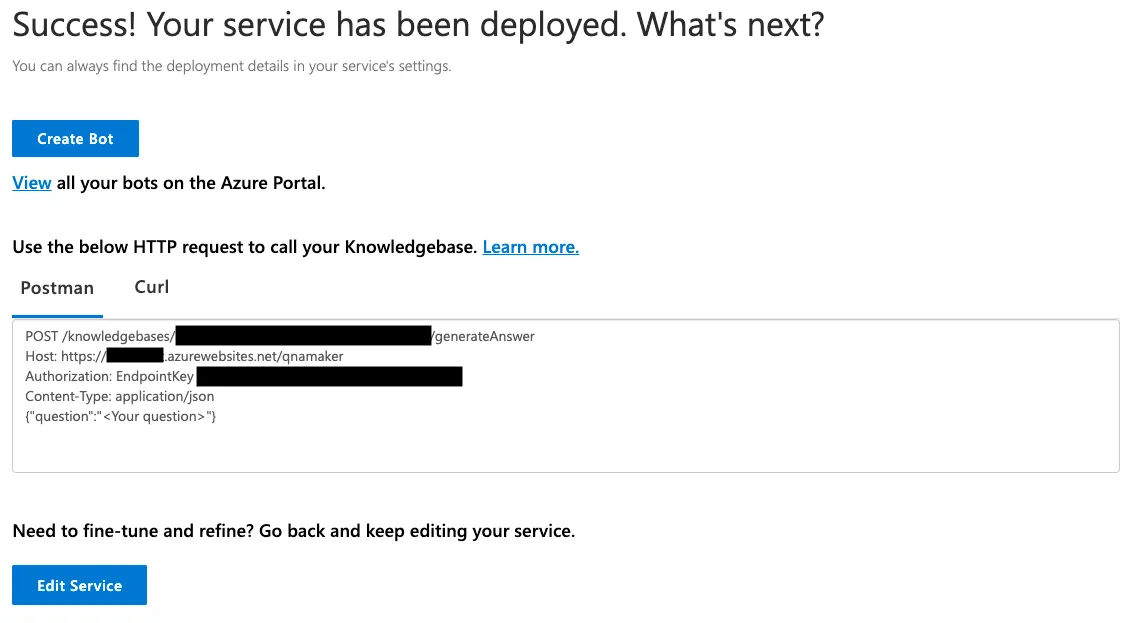This screenshot has height=623, width=1129.
Task: Click the /generateAnswer text in request
Action: (483, 336)
